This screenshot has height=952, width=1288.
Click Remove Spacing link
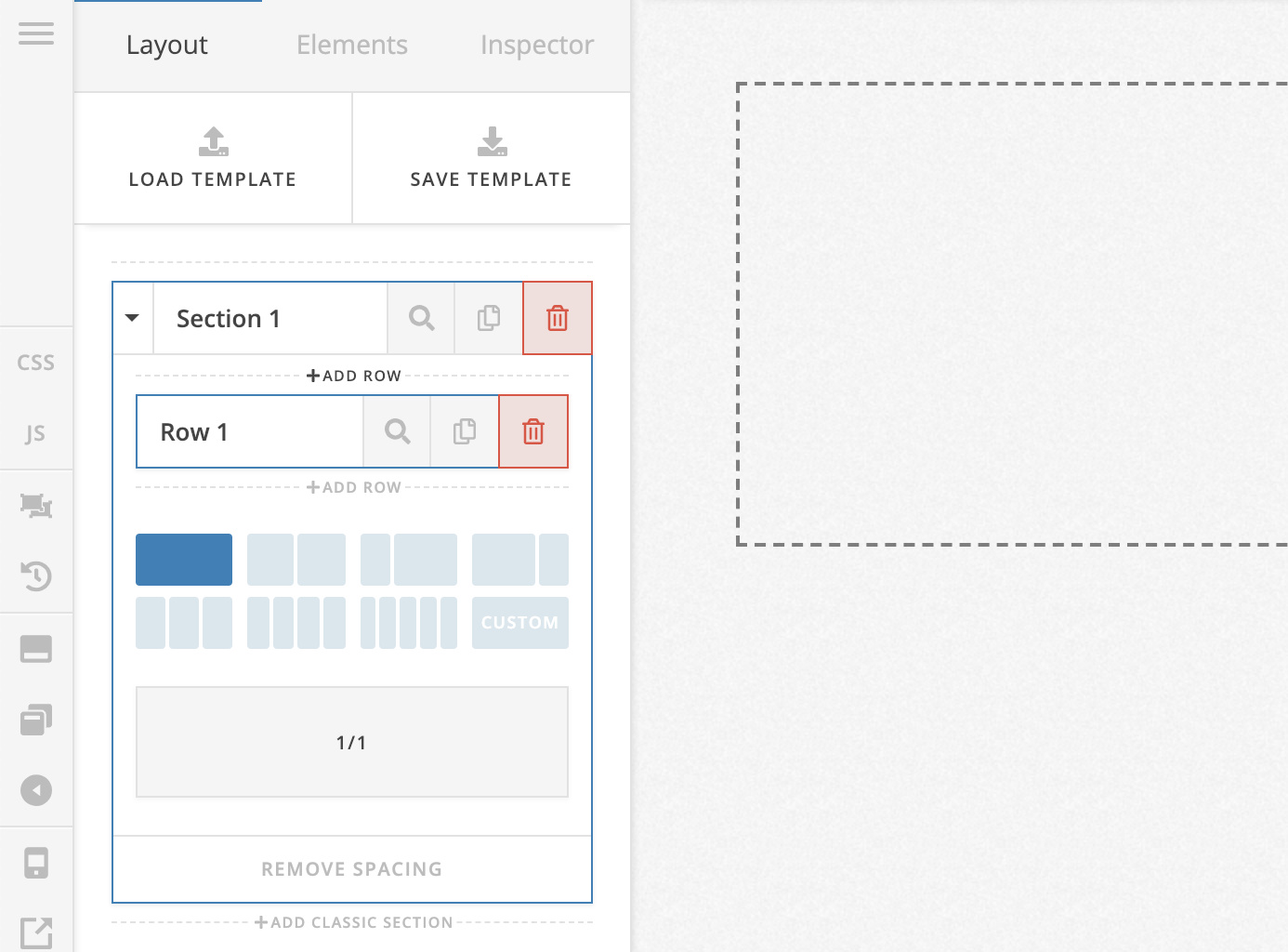(352, 869)
